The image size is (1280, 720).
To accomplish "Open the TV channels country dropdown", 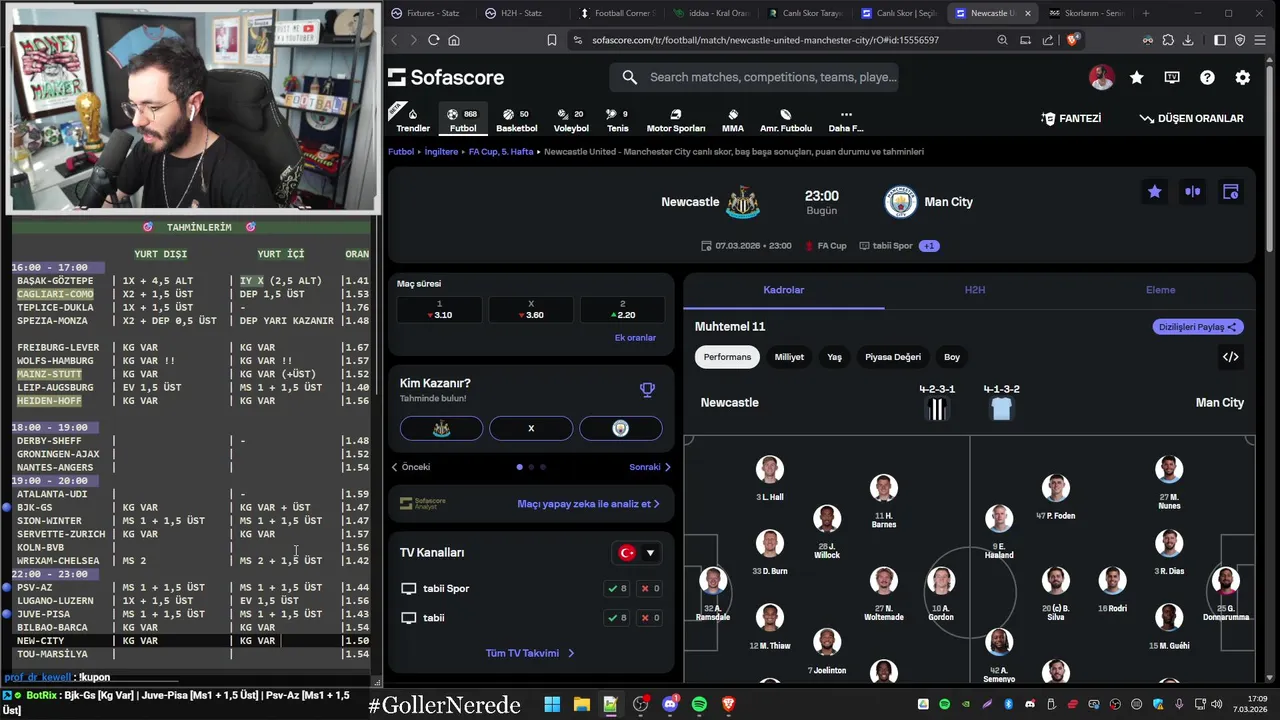I will coord(637,553).
